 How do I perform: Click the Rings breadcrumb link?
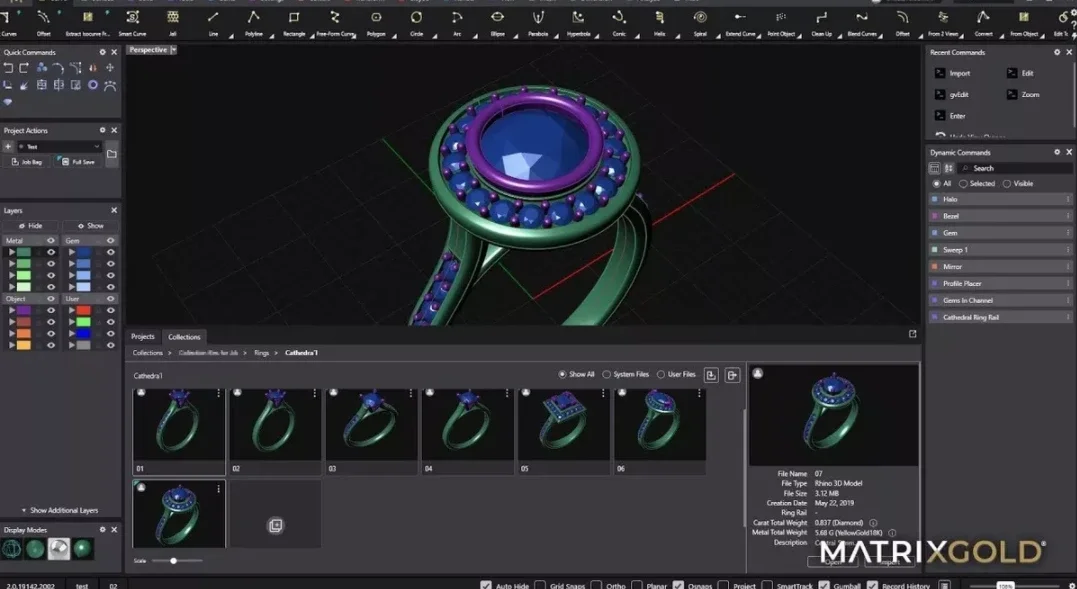(262, 353)
